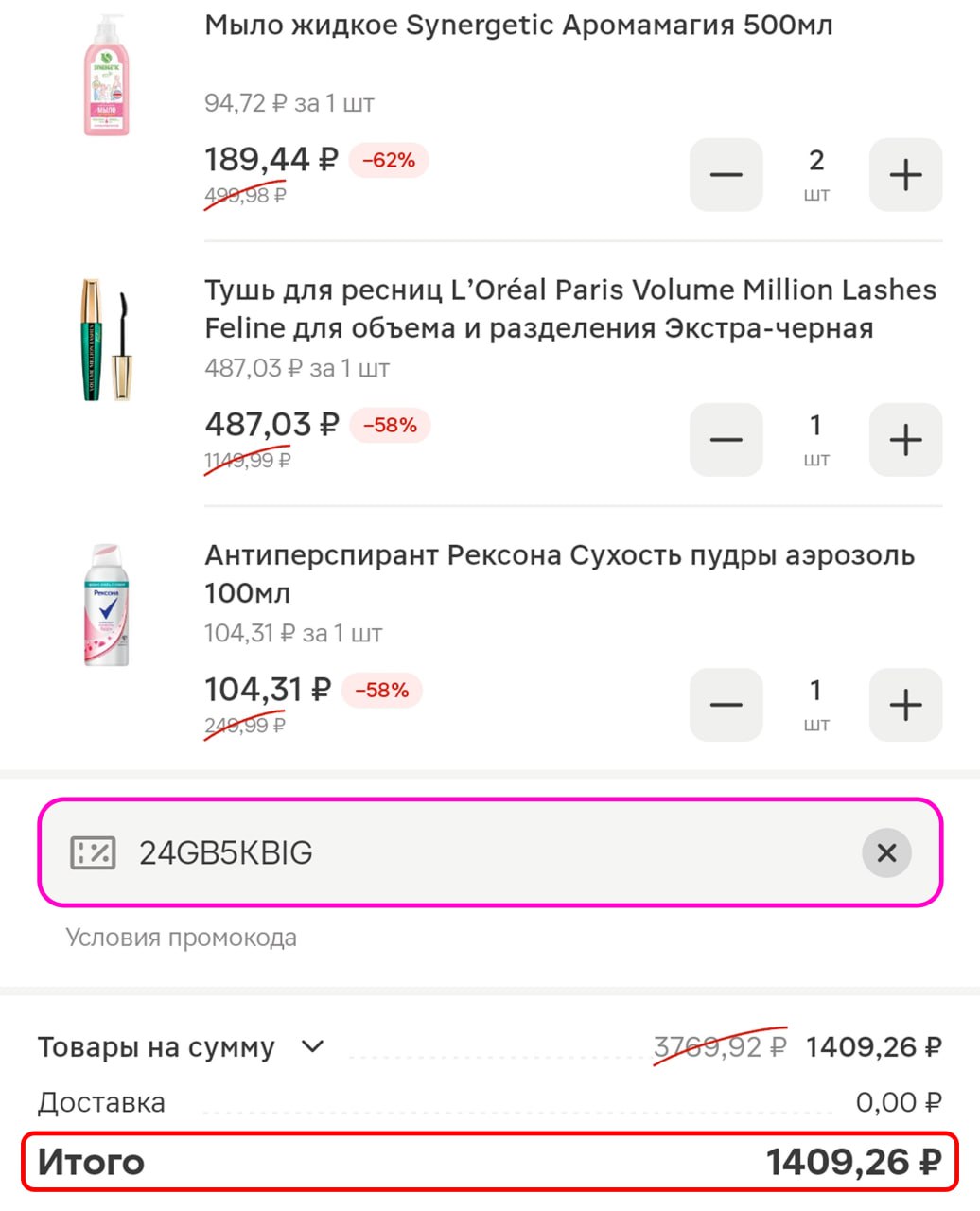Viewport: 980px width, 1211px height.
Task: Clear the promo code 24GB5KBIG
Action: click(x=886, y=853)
